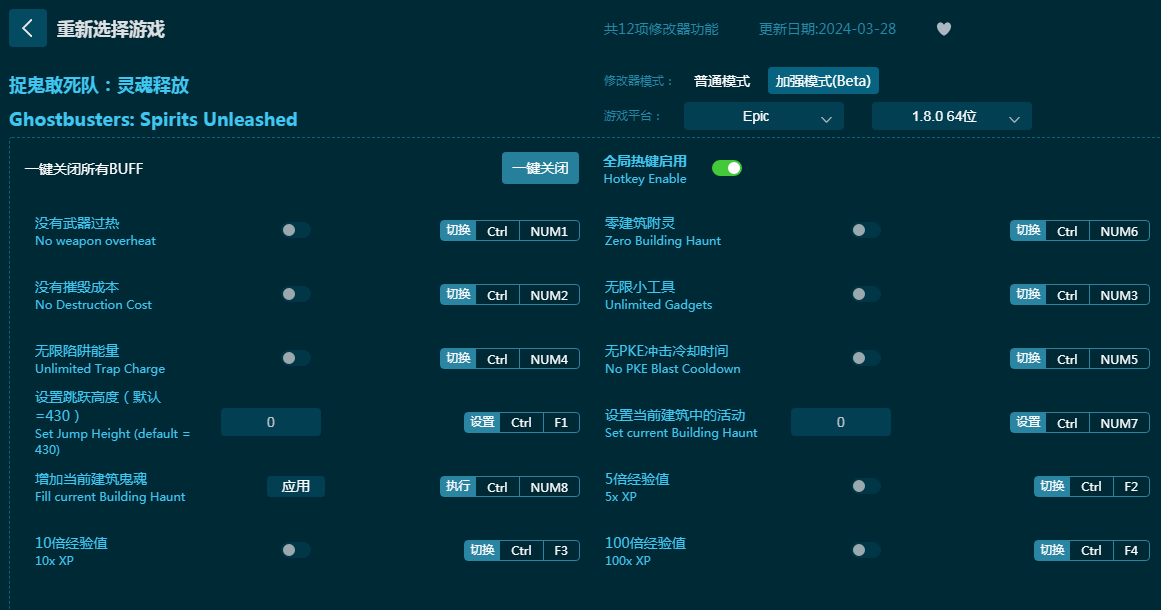
Task: Click 切换 for 100x XP
Action: click(x=1052, y=550)
